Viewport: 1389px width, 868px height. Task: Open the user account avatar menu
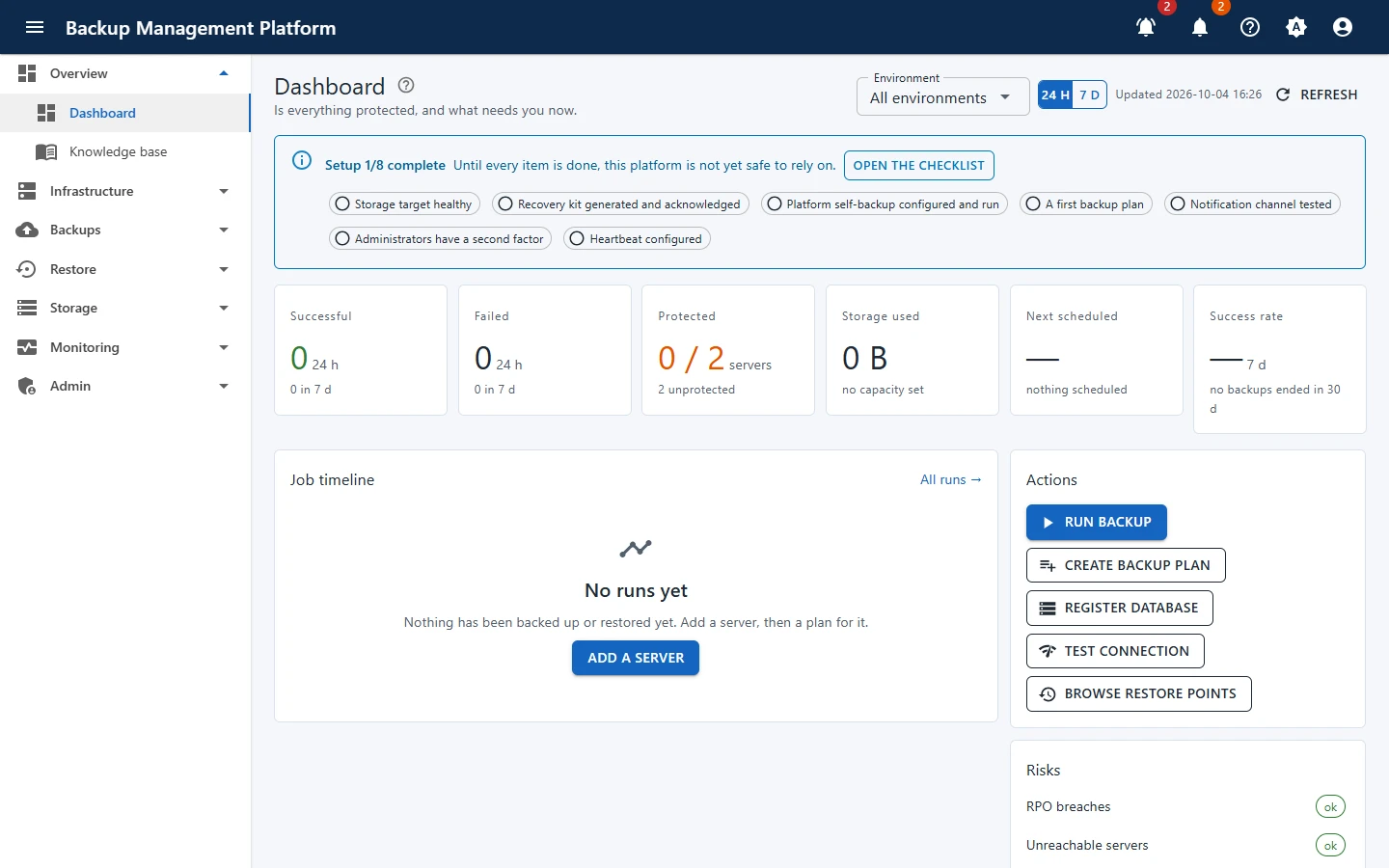(x=1343, y=27)
